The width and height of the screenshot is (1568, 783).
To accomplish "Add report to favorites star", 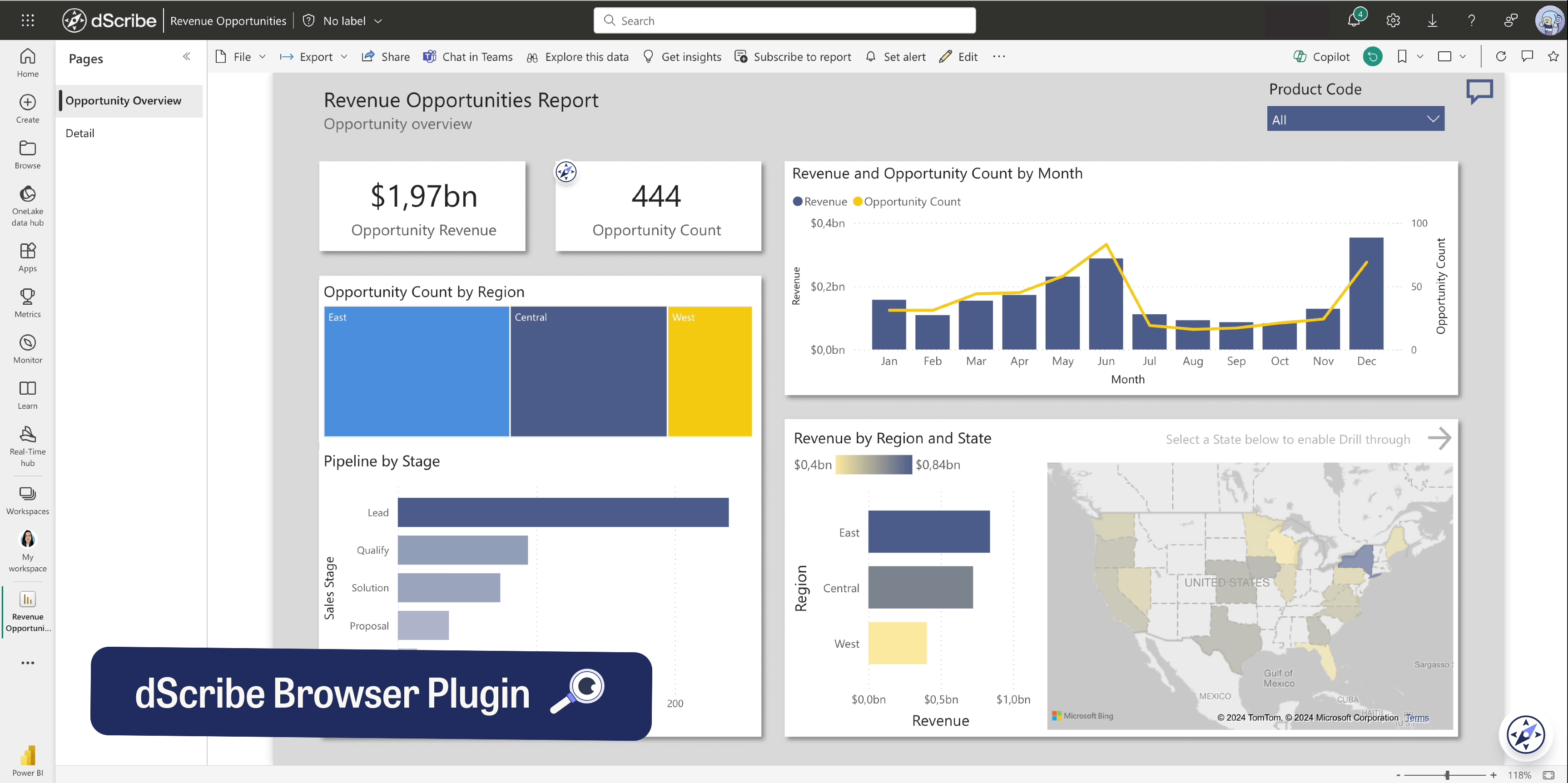I will (x=1553, y=57).
